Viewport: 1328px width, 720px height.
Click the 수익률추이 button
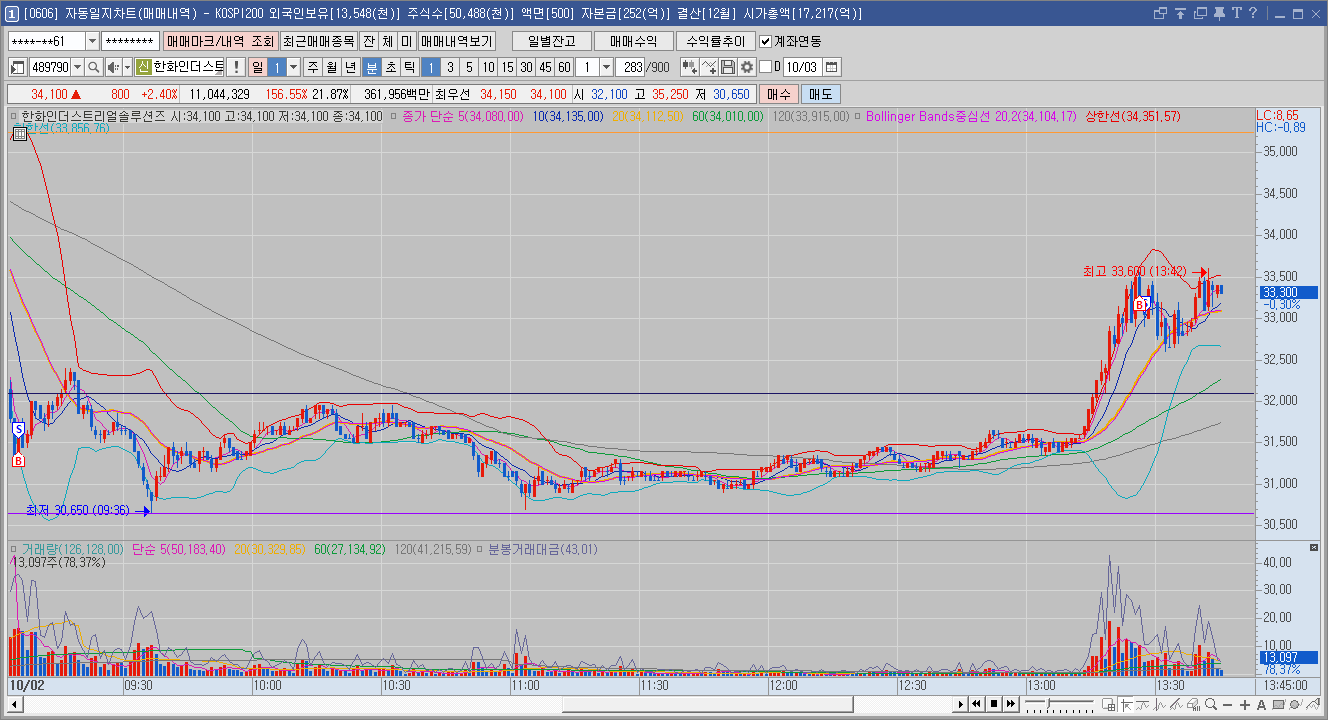pos(716,41)
